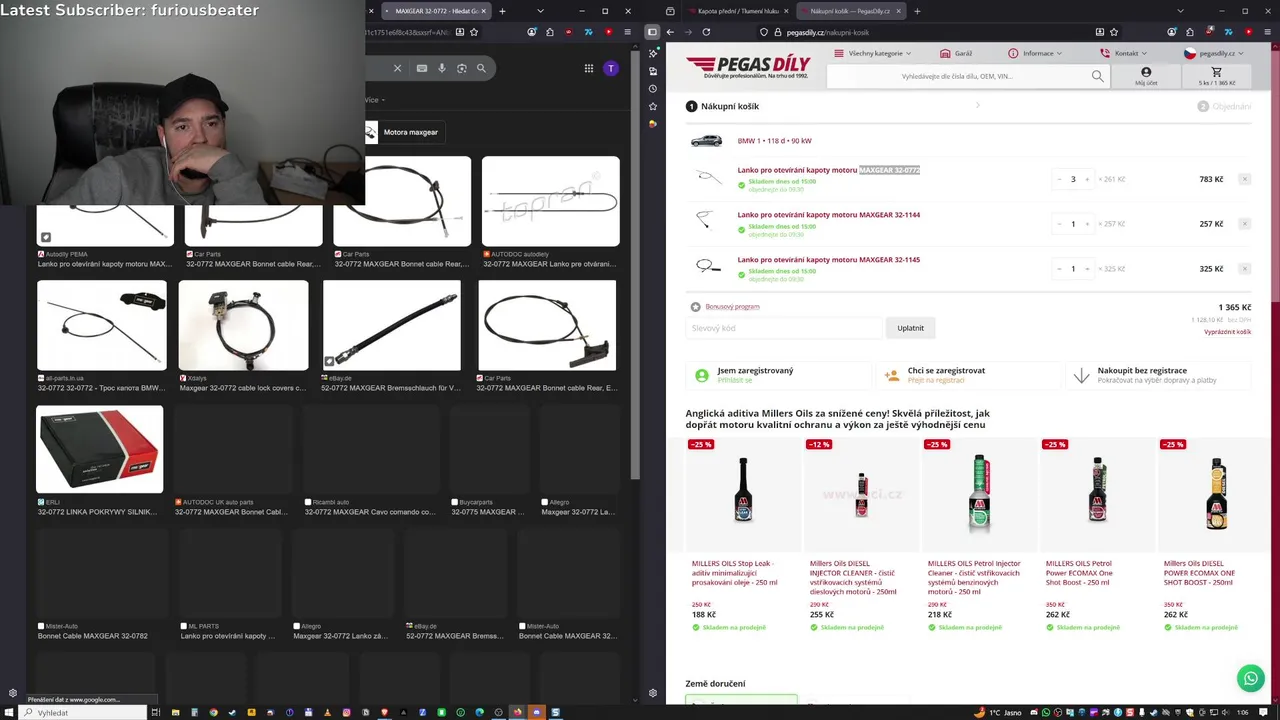The image size is (1280, 720).
Task: Clear the Google search box with X
Action: click(397, 68)
